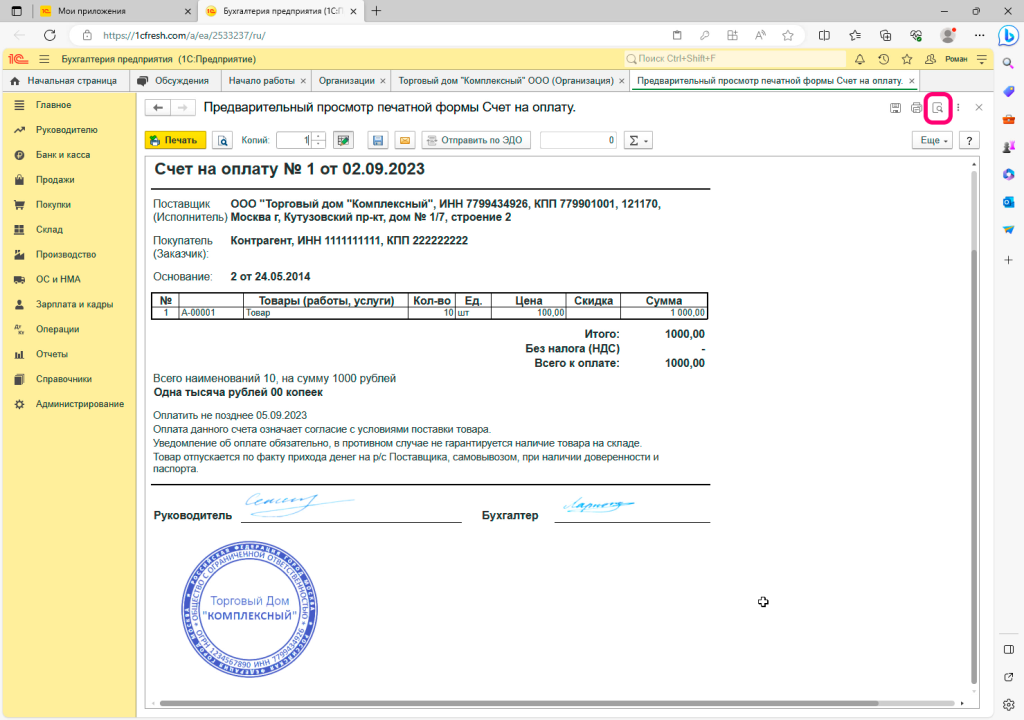The image size is (1024, 720).
Task: Close the Организации tab
Action: coord(383,81)
